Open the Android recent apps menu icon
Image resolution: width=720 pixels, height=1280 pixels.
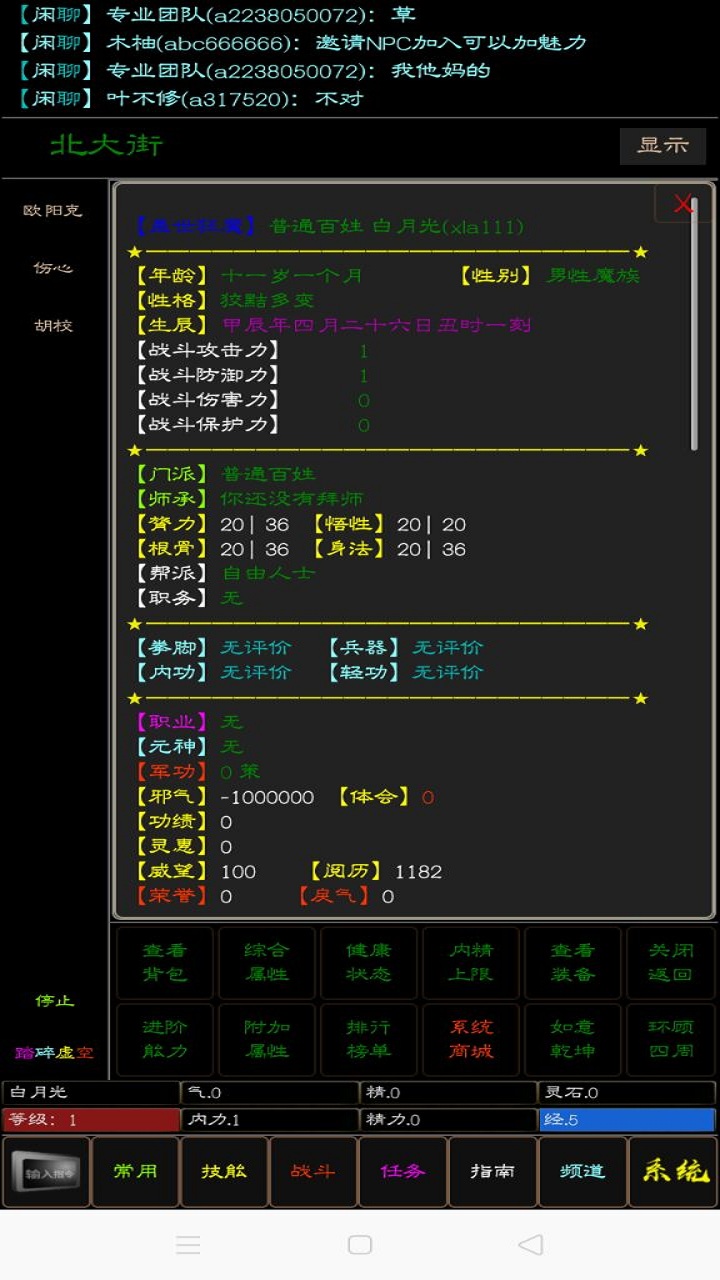[188, 1244]
